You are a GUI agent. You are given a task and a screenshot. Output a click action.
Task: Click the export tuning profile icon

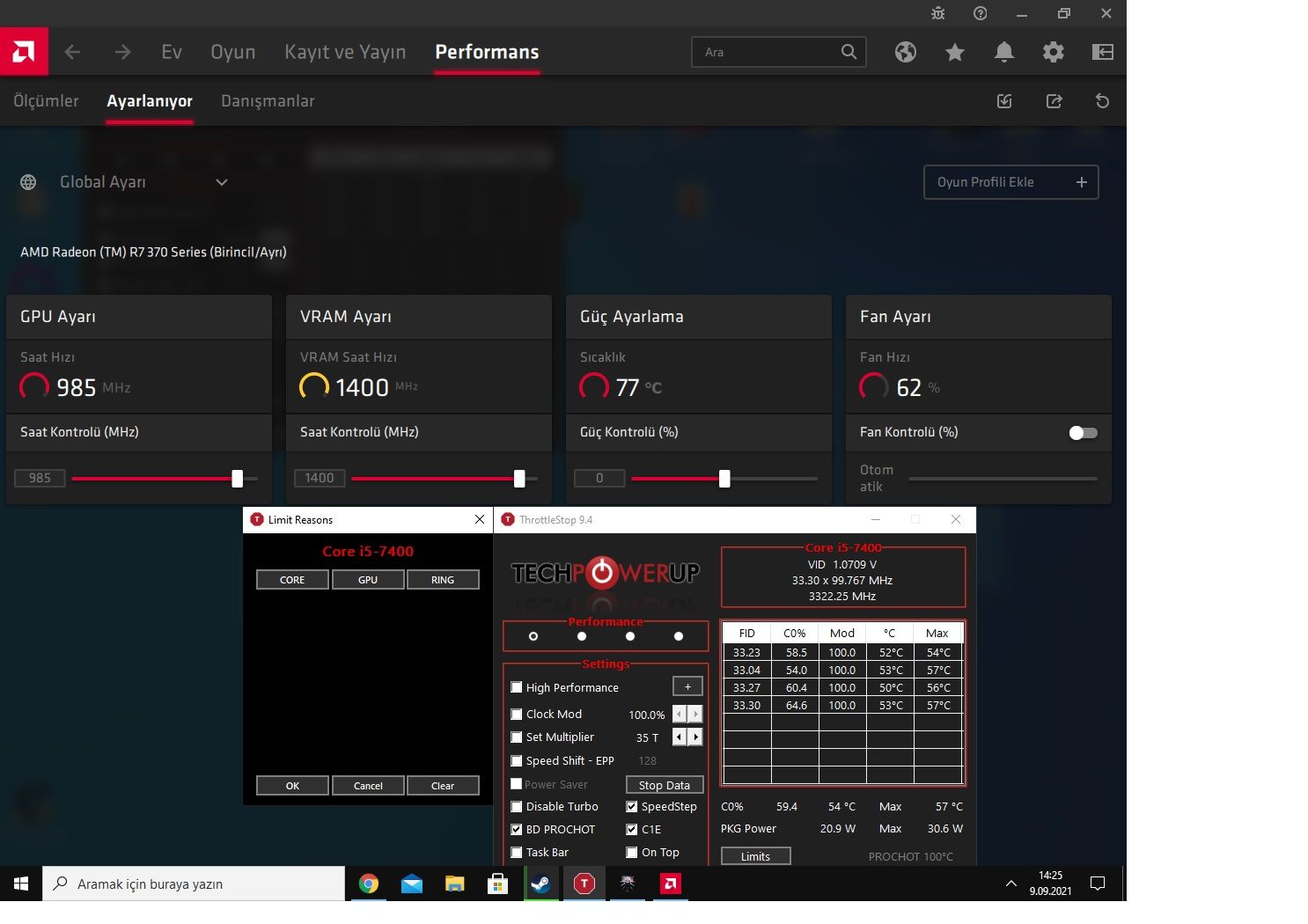pos(1054,101)
